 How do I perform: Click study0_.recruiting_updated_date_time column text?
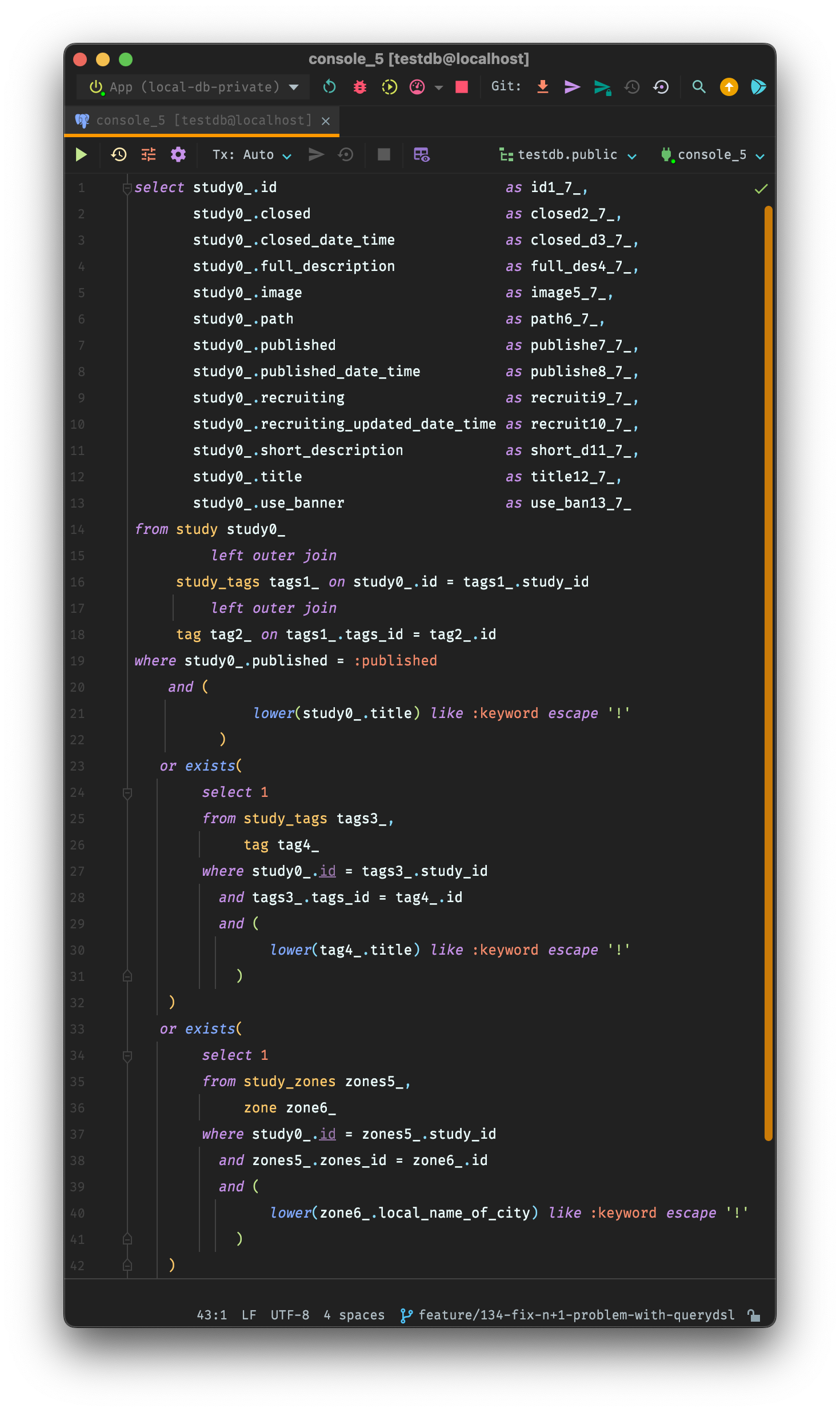click(x=345, y=424)
